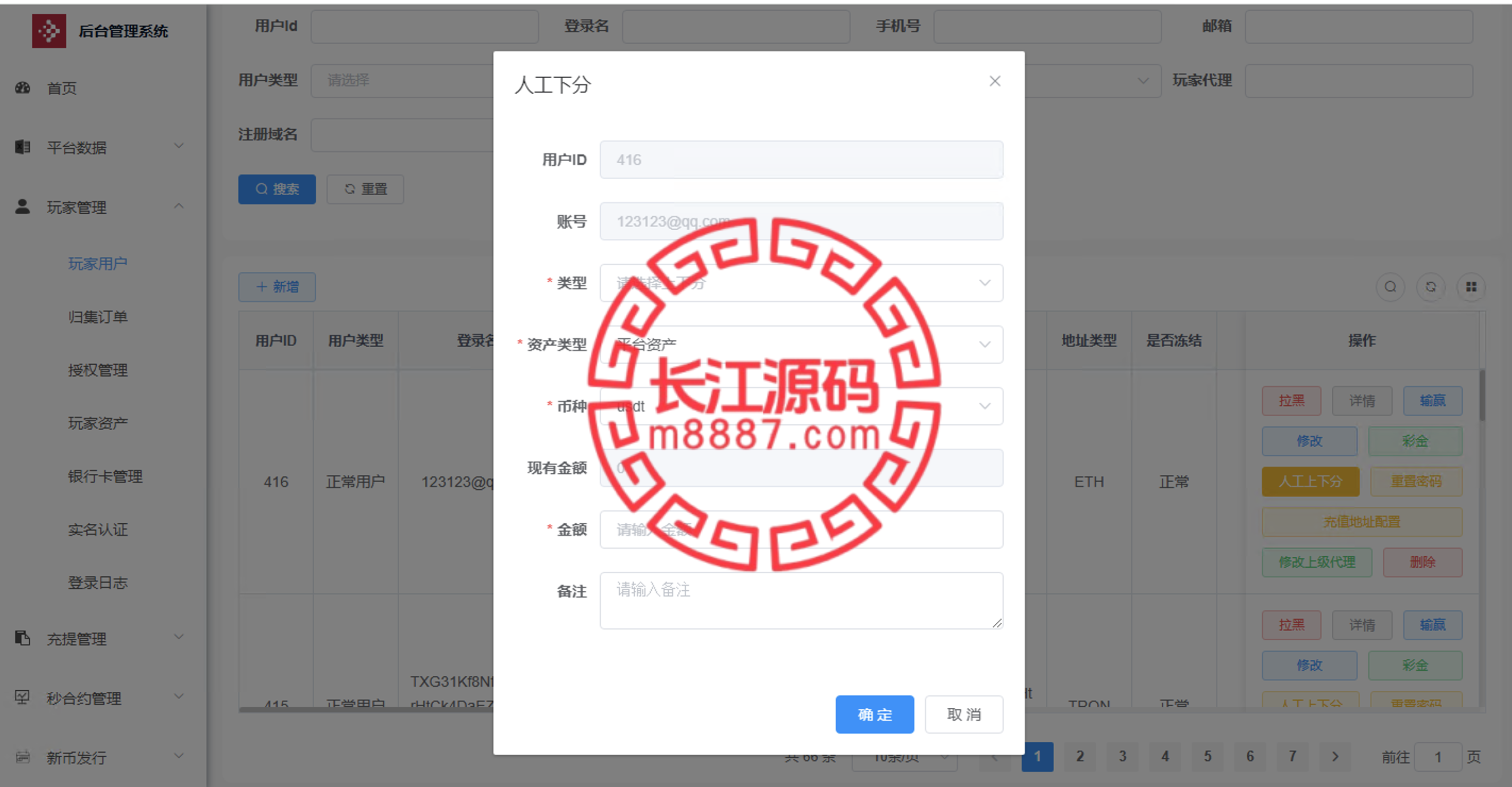Click the 秒合约管理 sidebar icon
This screenshot has height=787, width=1512.
(23, 697)
